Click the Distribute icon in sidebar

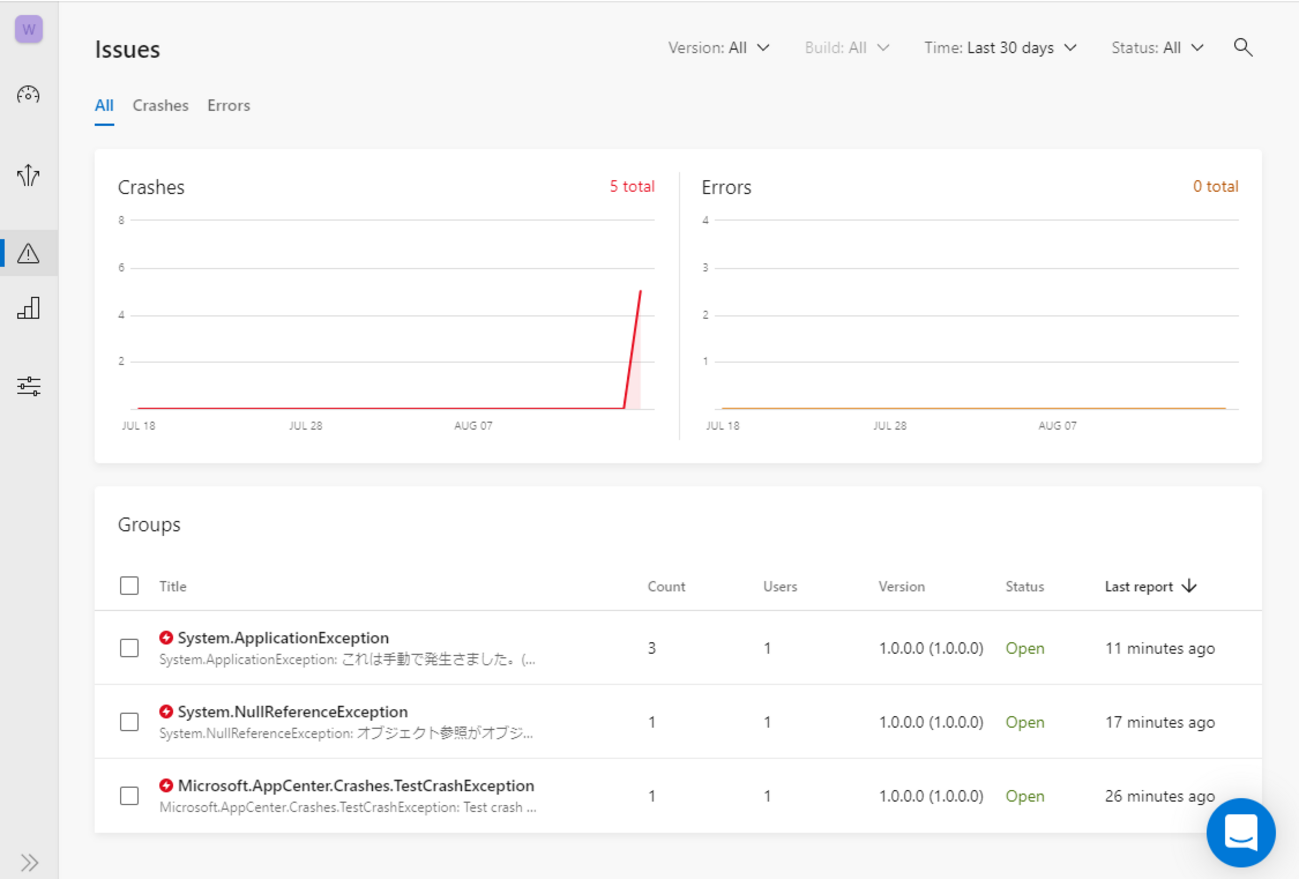[28, 176]
